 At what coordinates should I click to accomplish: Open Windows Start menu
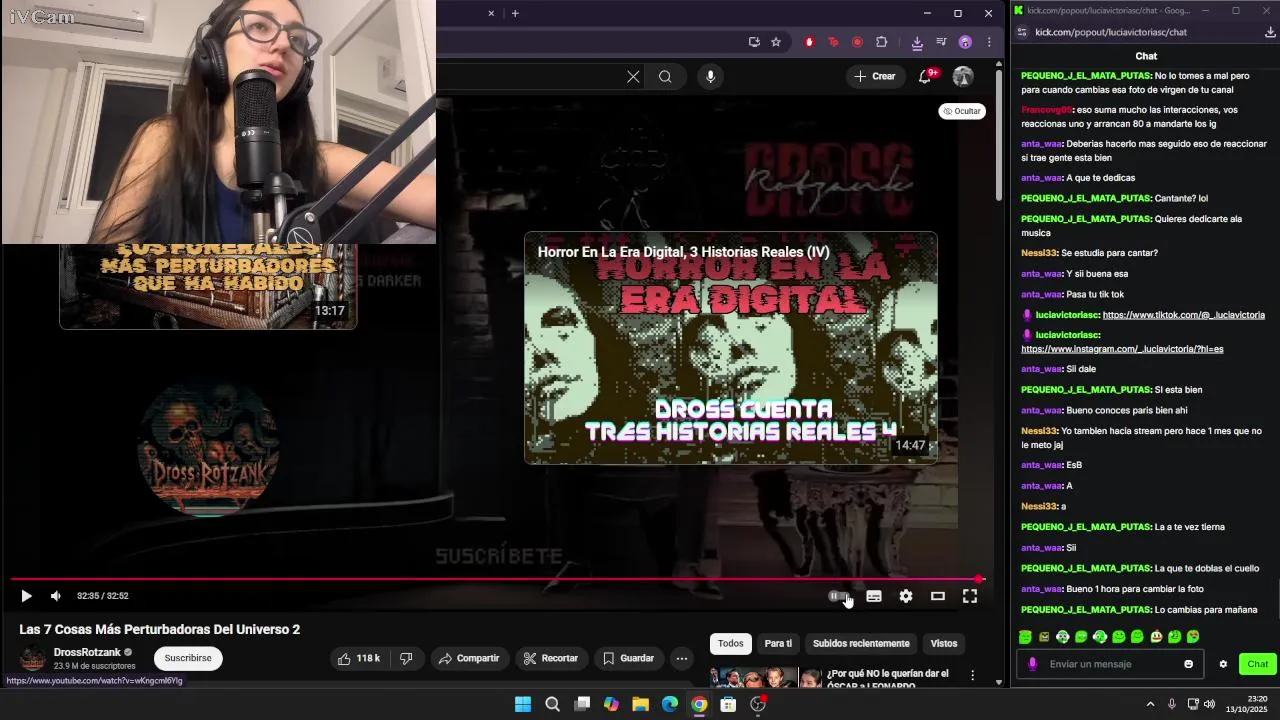[x=523, y=704]
